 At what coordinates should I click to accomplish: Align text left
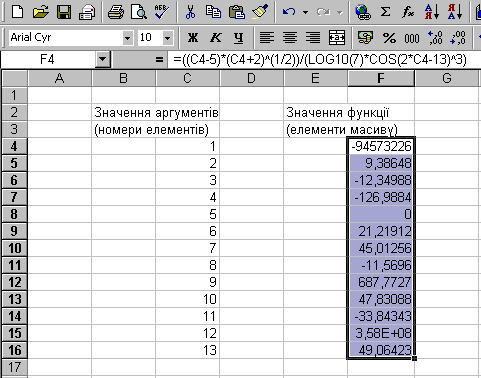267,38
